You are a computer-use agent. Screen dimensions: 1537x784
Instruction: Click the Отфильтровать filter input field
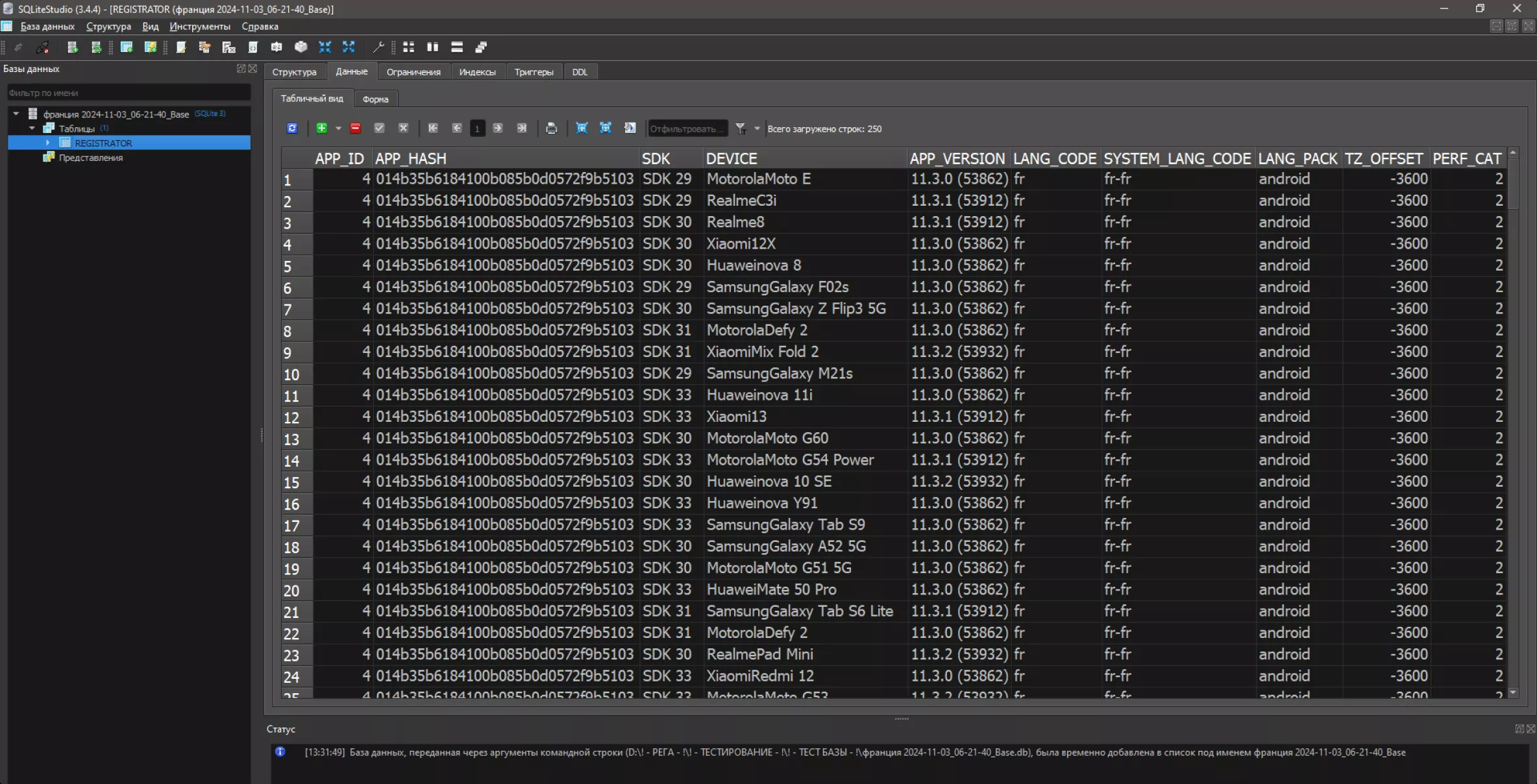(687, 129)
